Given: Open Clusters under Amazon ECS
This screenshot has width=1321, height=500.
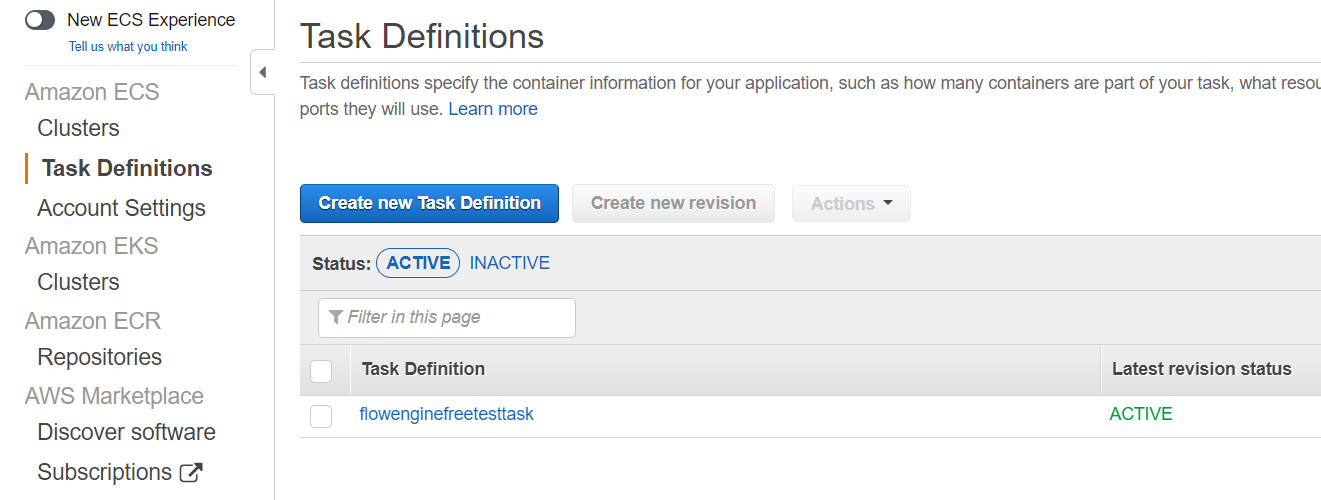Looking at the screenshot, I should tap(78, 128).
